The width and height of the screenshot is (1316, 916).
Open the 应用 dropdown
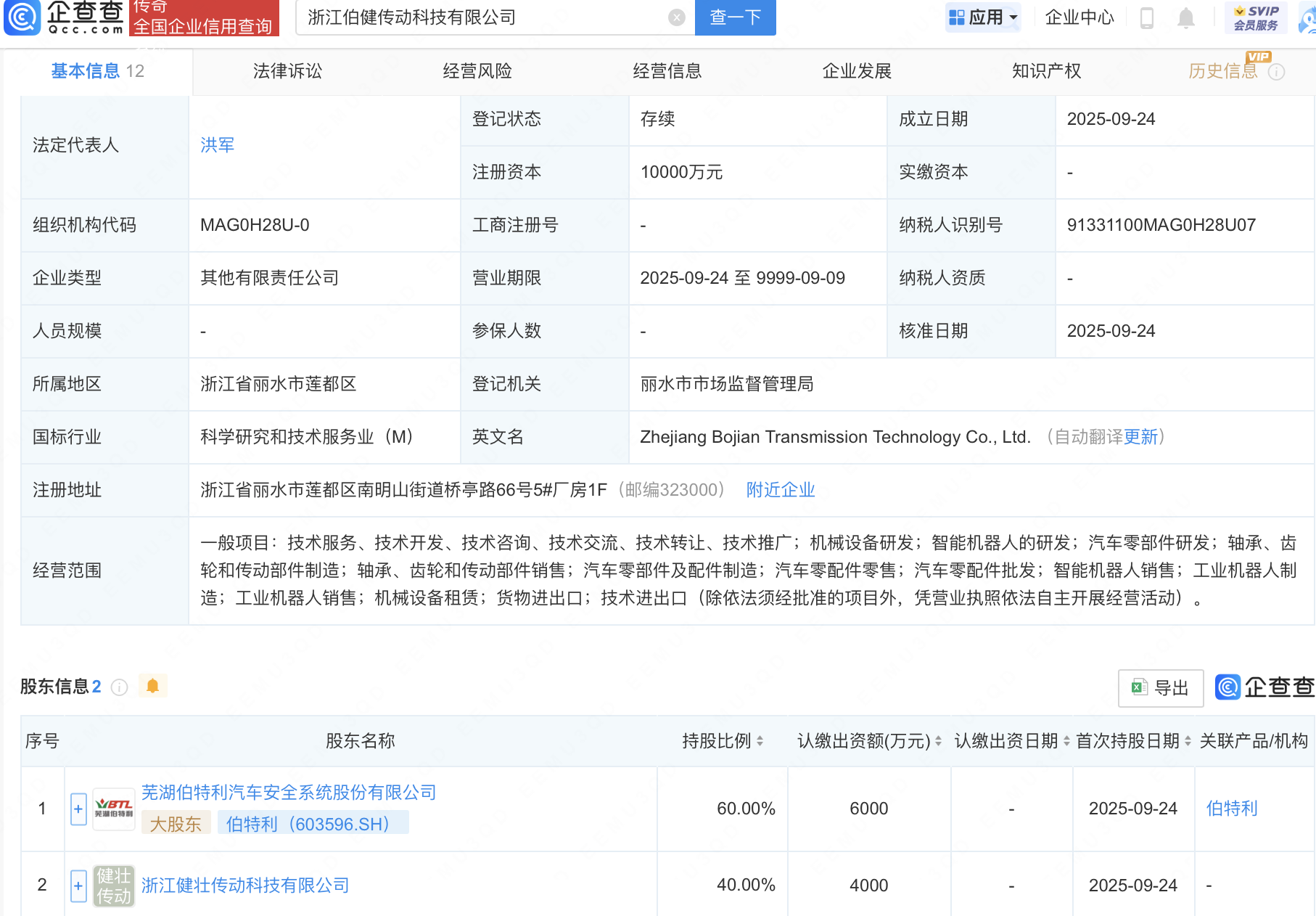[x=983, y=16]
